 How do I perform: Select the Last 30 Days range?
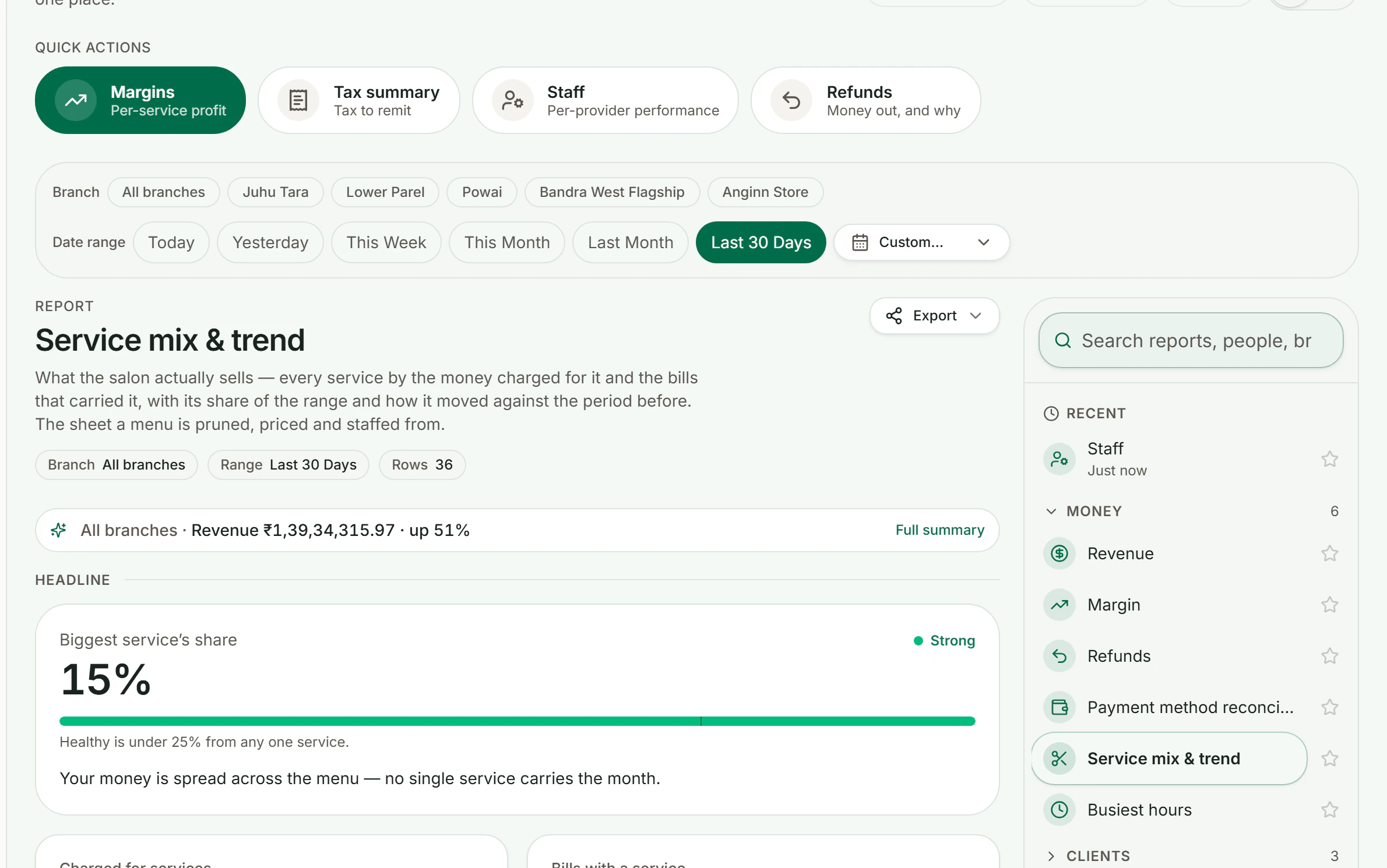click(761, 242)
